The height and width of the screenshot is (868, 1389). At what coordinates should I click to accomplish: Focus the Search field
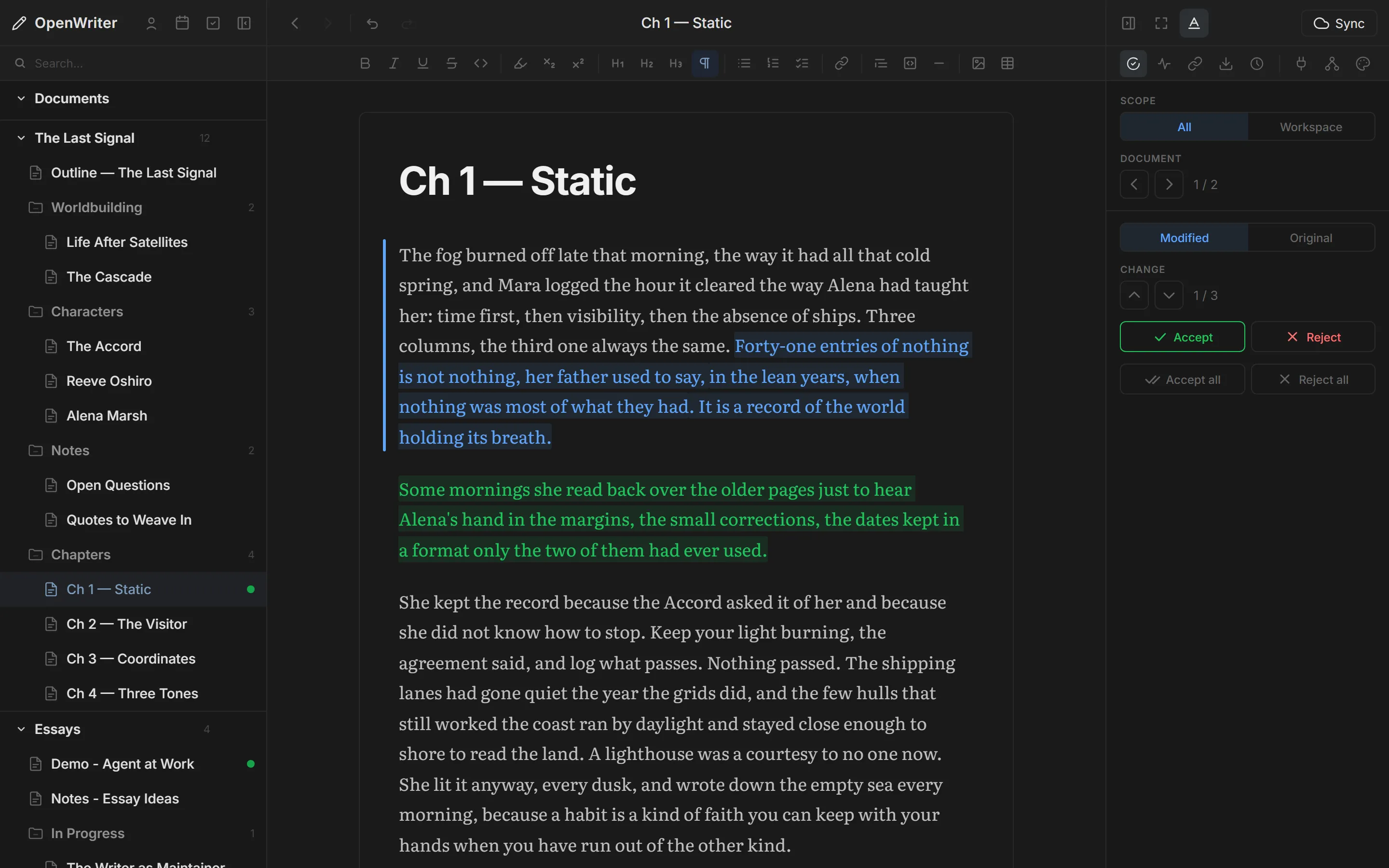click(x=133, y=63)
